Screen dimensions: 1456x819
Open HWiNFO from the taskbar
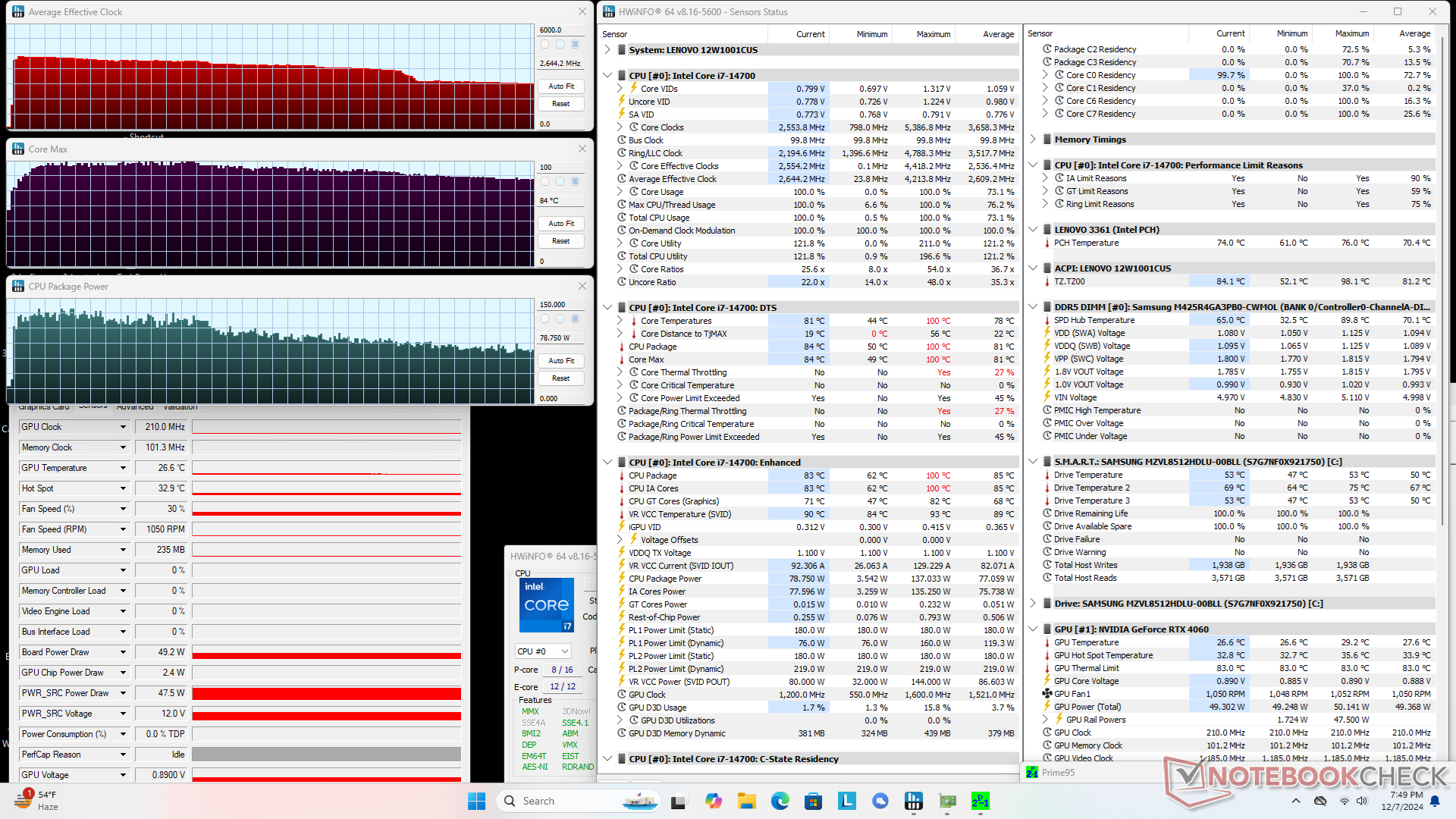913,801
